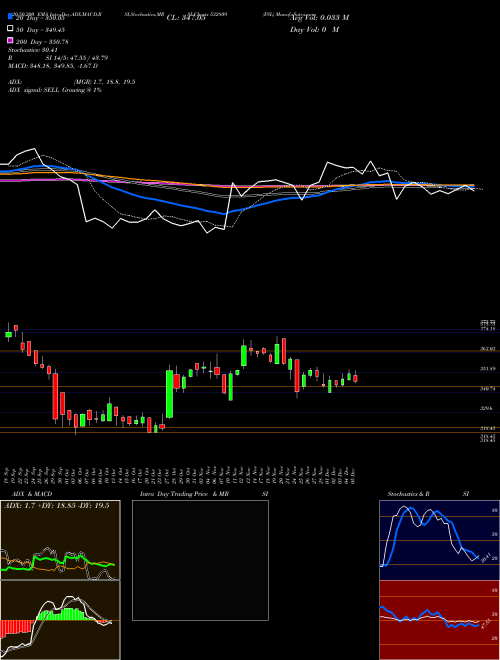Image resolution: width=500 pixels, height=660 pixels.
Task: Click the blue 20 Day EMA legend swatch
Action: (x=10, y=17)
